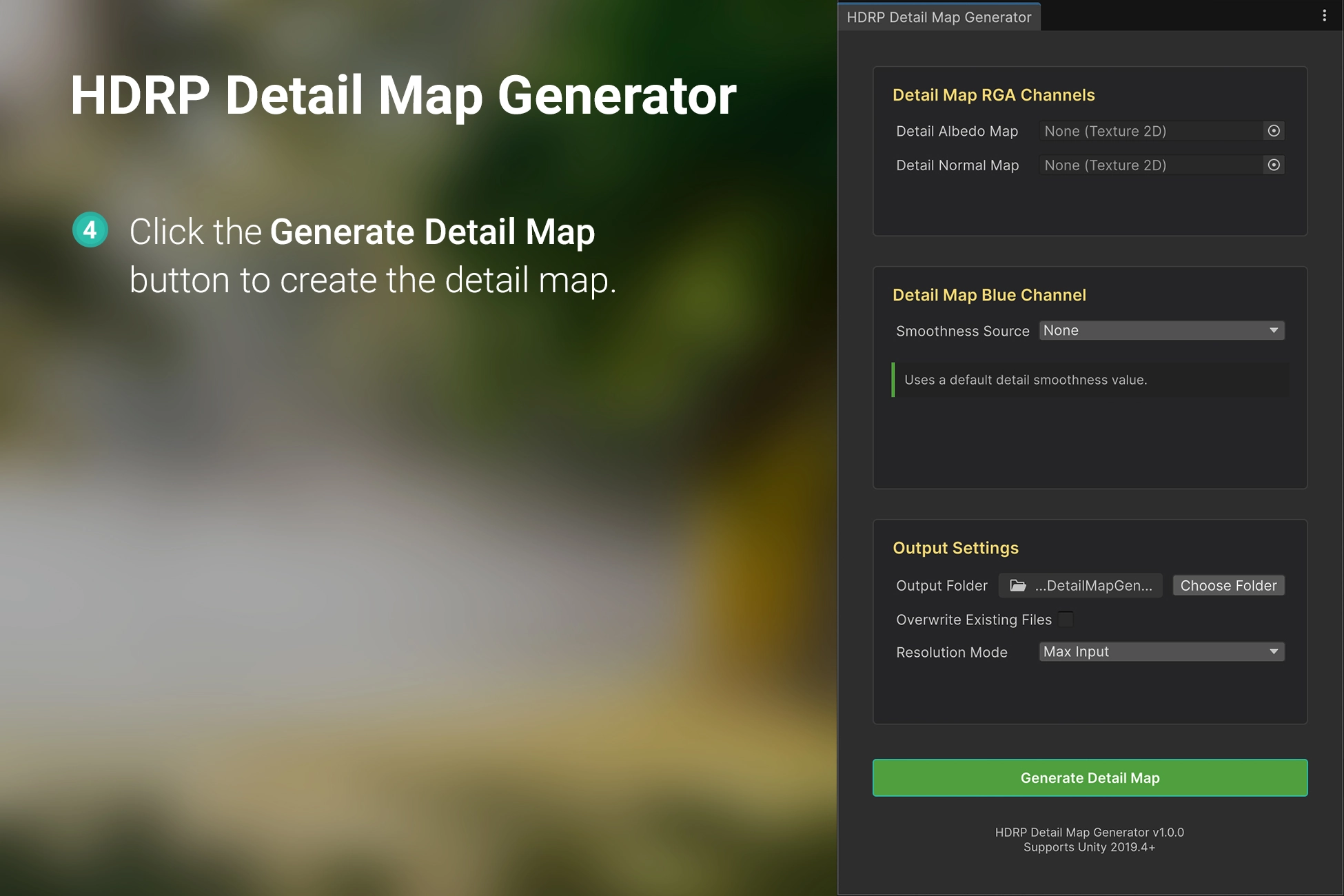1344x896 pixels.
Task: Open the Detail Albedo Map object picker
Action: tap(1274, 131)
